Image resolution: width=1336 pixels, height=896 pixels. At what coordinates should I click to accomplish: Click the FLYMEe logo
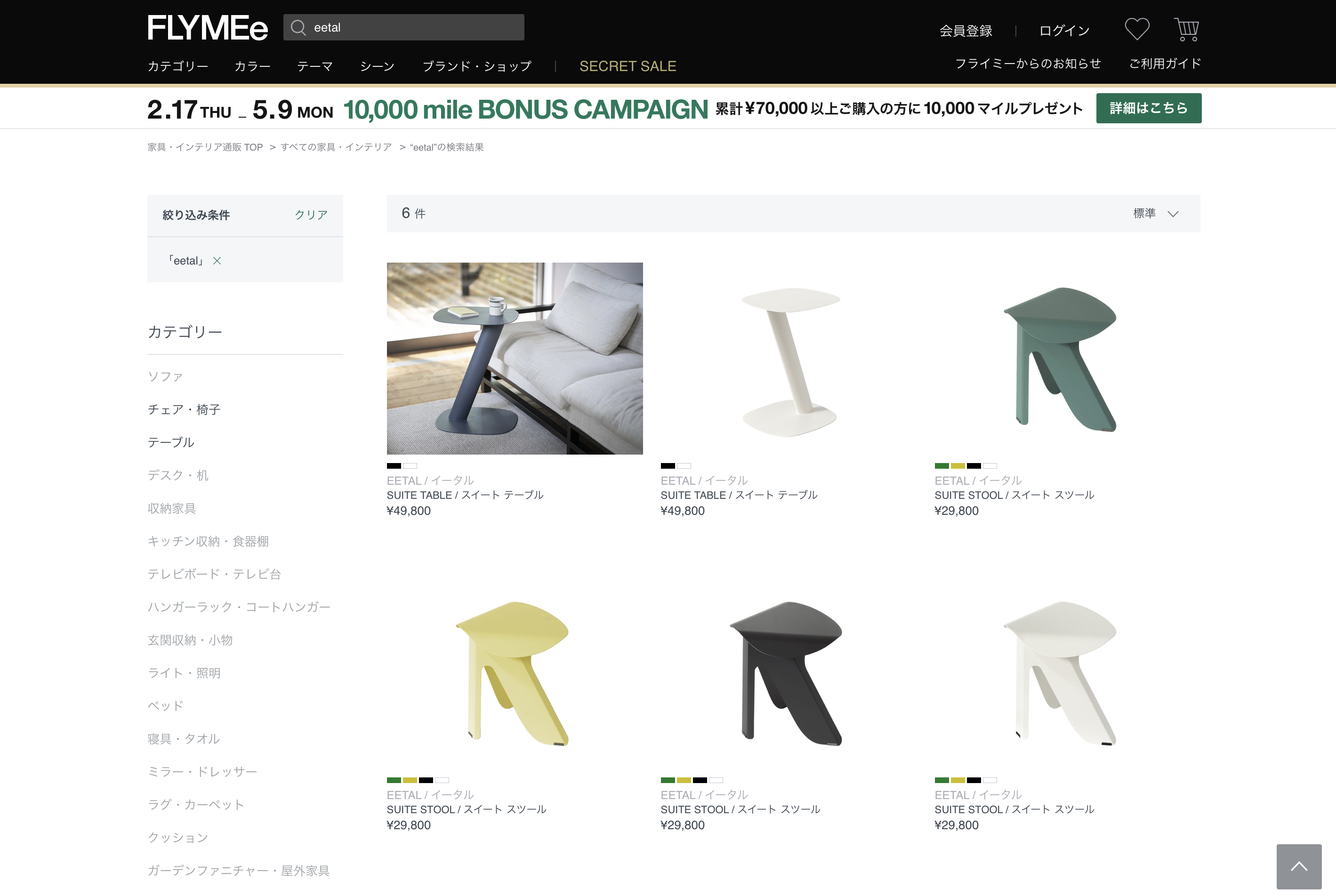208,28
